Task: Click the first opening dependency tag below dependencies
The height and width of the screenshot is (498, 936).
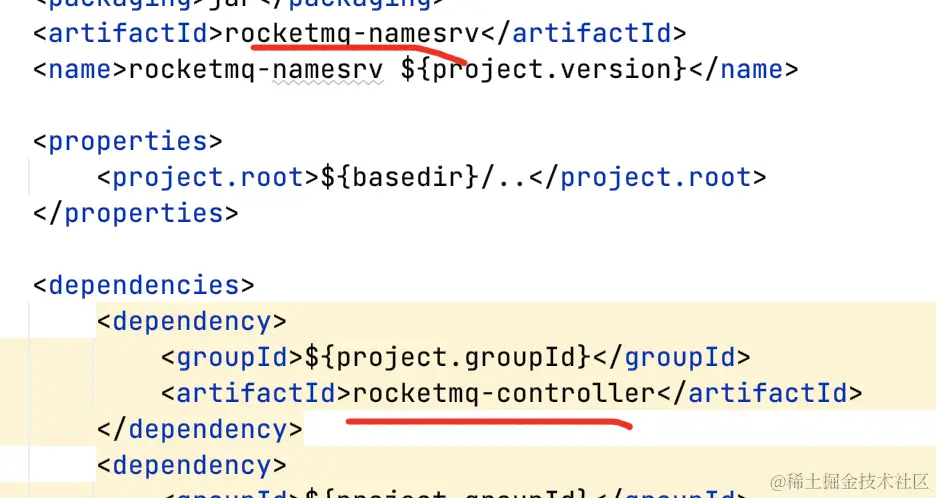Action: [192, 322]
